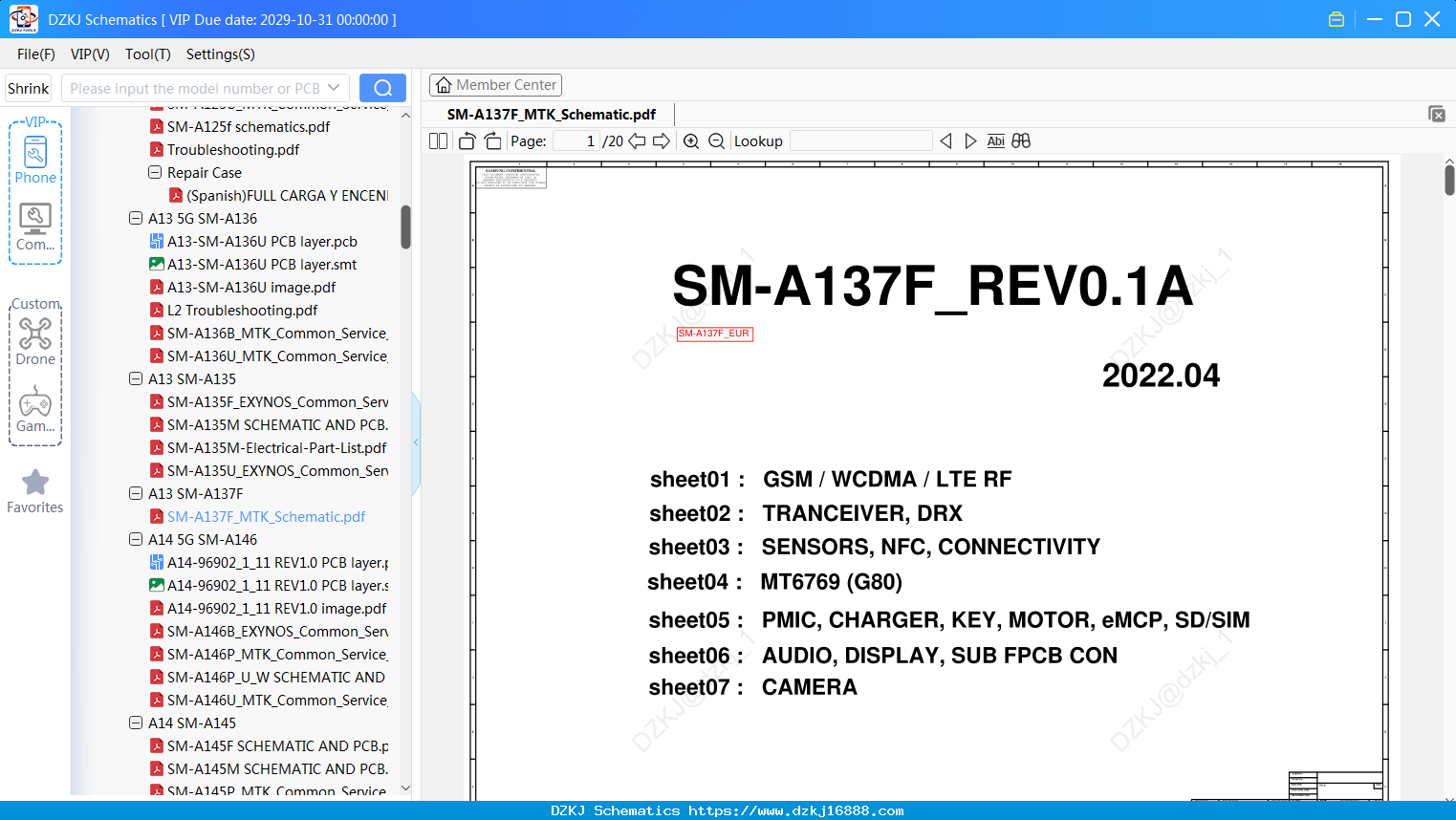Open the File(F) menu

[36, 54]
